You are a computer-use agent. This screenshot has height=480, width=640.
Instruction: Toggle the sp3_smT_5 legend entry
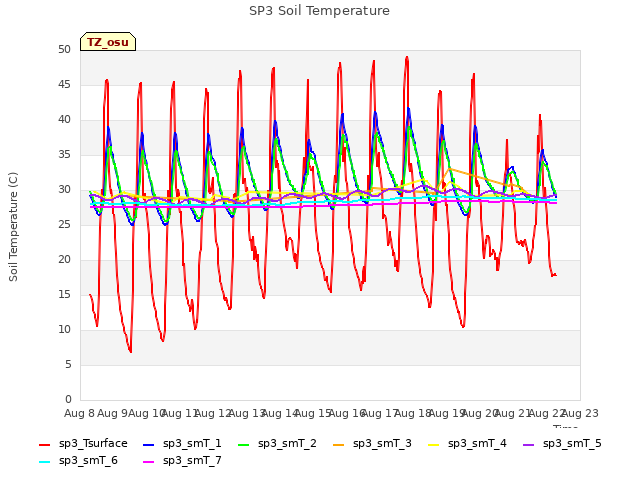click(x=562, y=444)
